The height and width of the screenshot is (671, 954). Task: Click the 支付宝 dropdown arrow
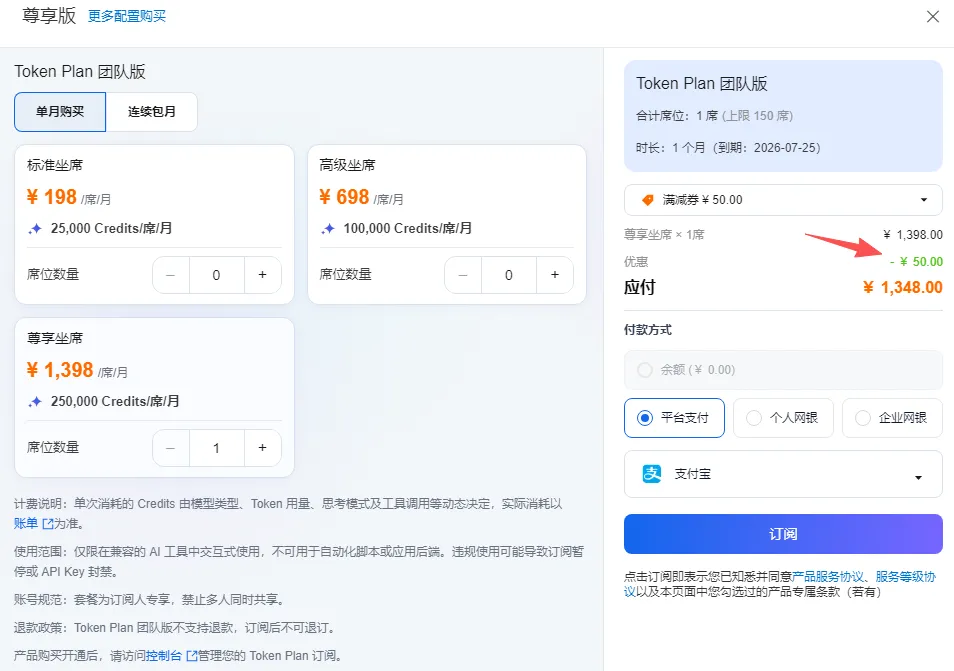pyautogui.click(x=918, y=478)
